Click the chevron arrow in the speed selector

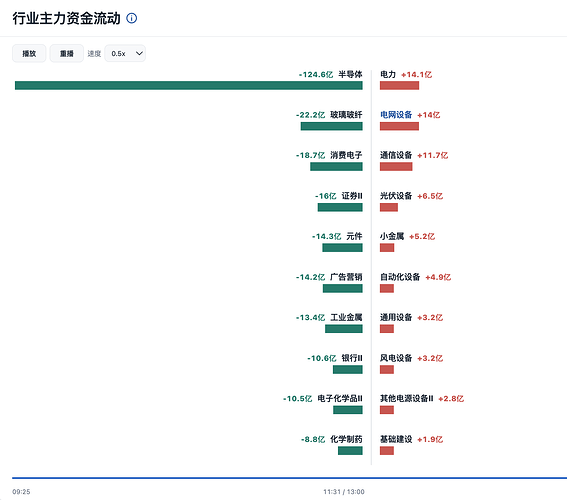click(139, 54)
